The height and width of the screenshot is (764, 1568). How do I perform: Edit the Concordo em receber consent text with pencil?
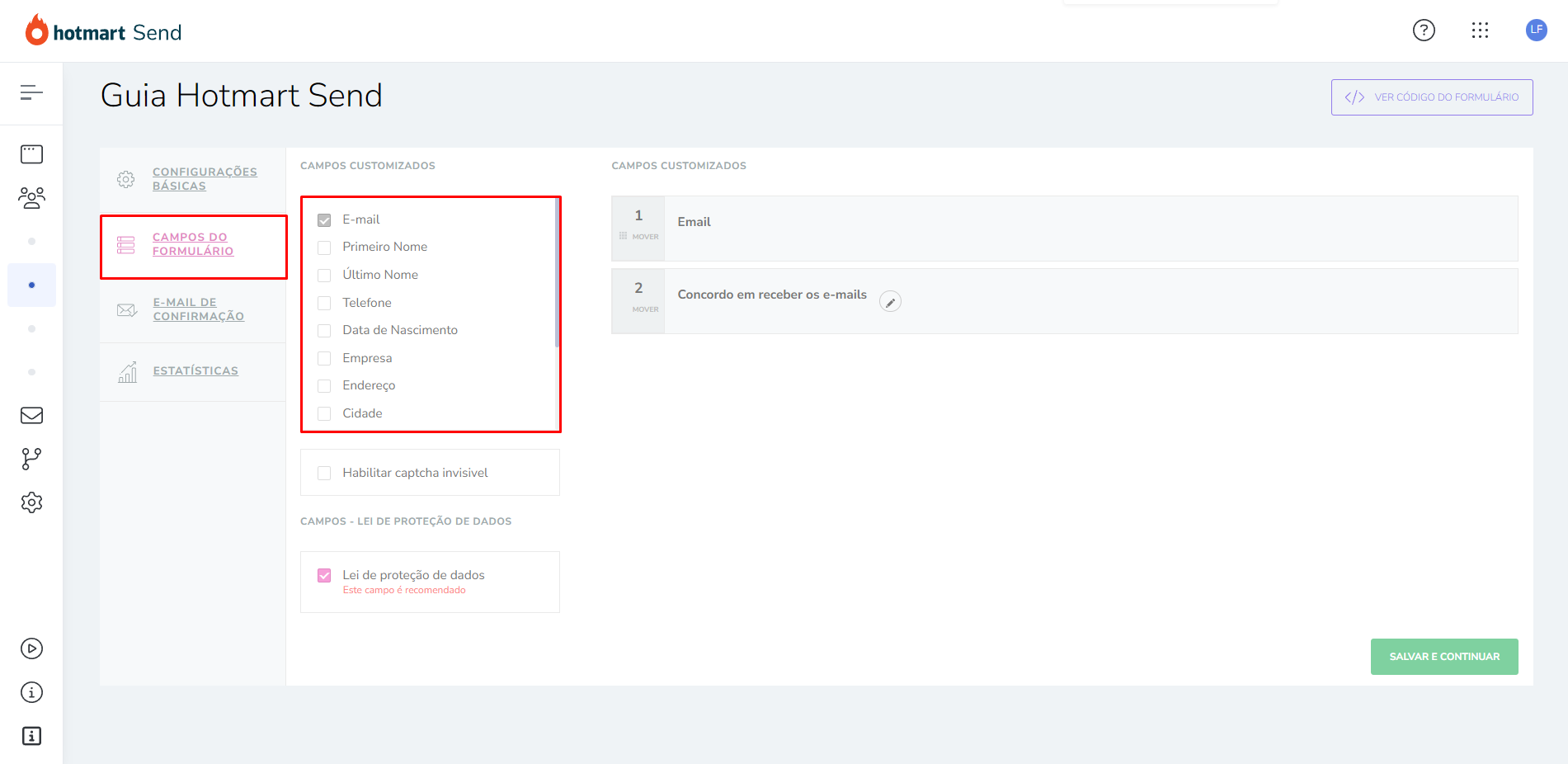[x=890, y=302]
